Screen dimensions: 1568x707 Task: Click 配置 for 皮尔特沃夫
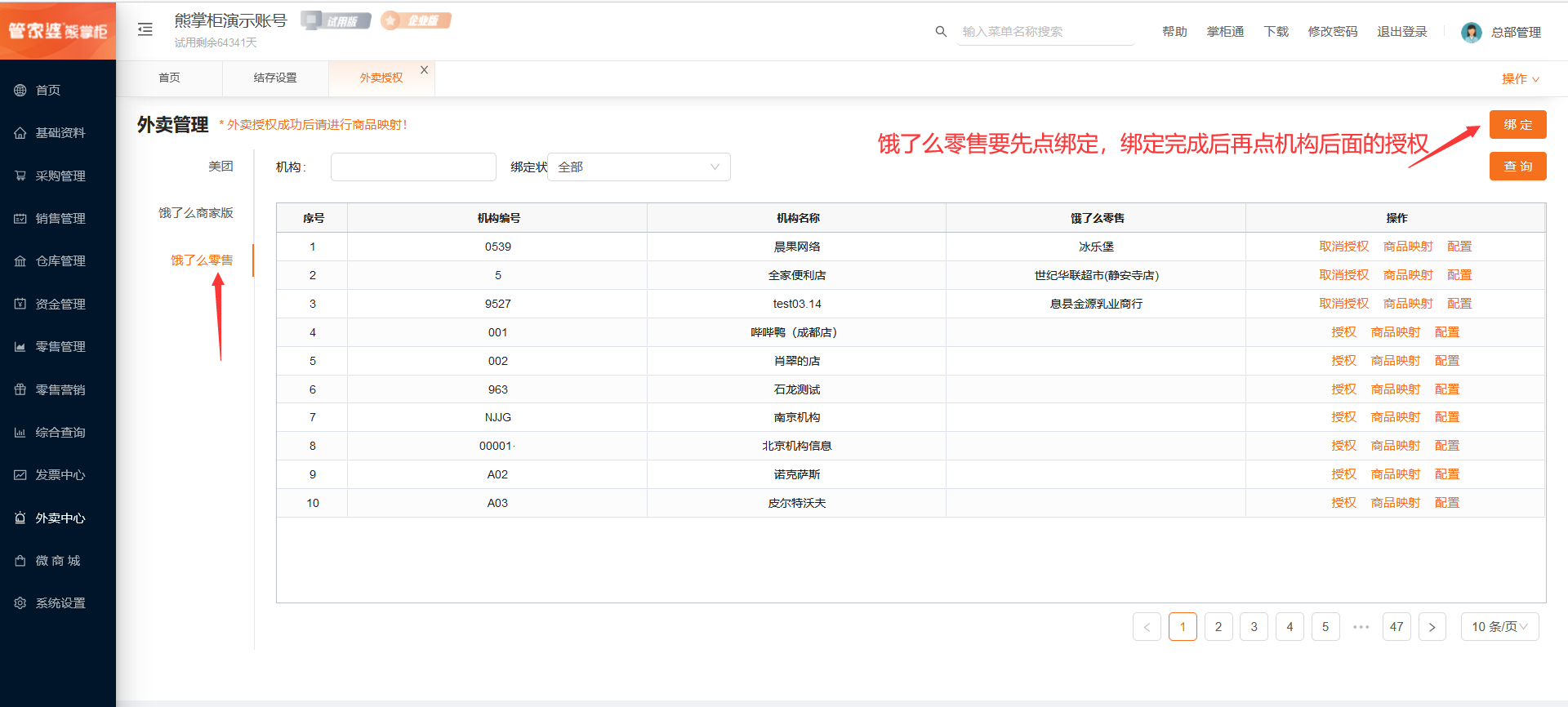tap(1447, 503)
